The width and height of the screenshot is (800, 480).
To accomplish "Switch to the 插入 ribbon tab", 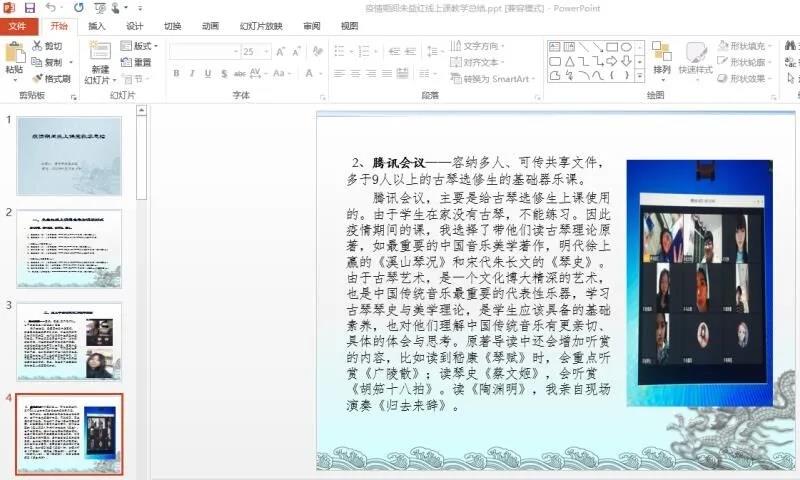I will [96, 26].
